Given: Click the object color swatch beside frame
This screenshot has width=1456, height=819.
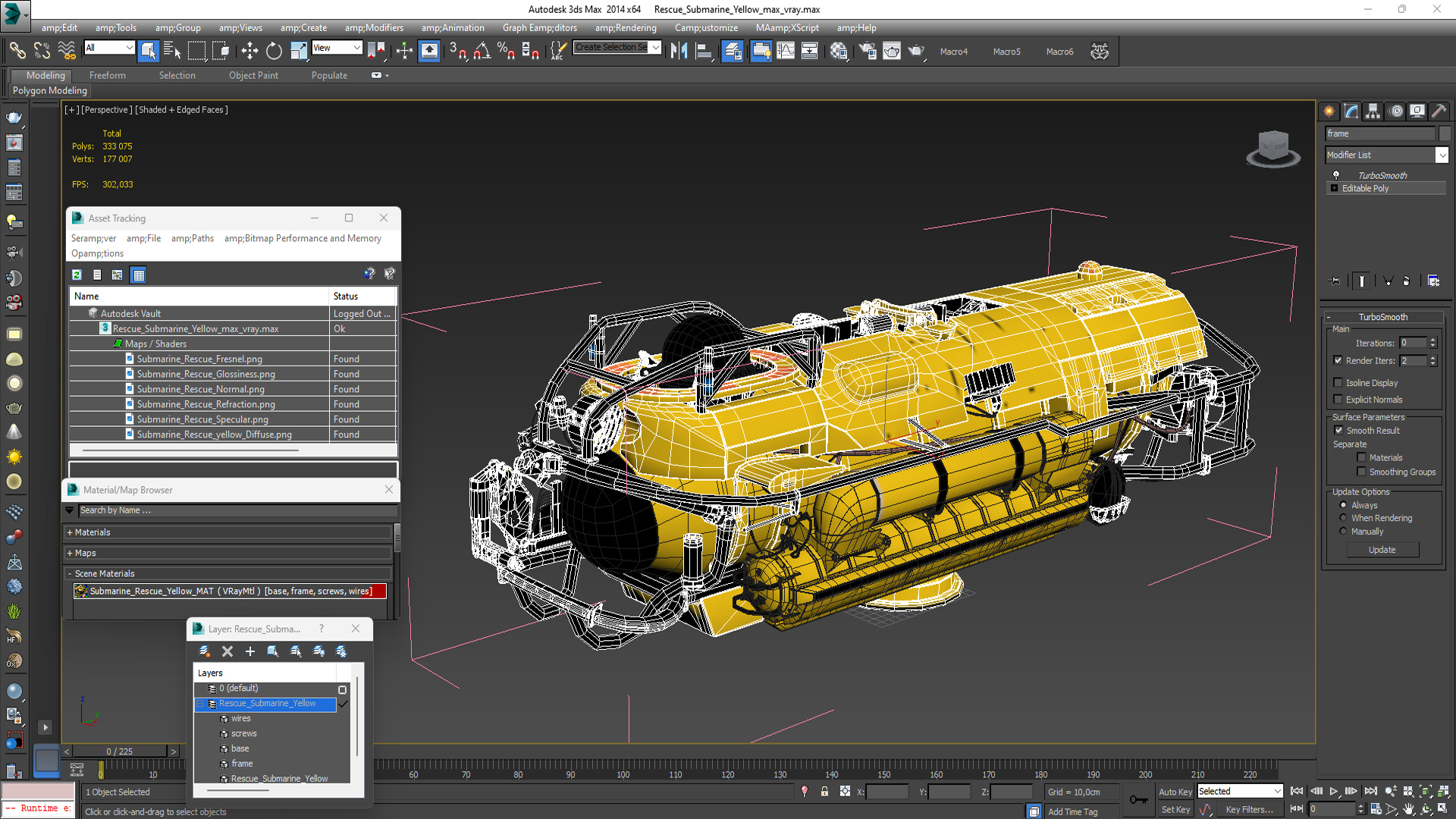Looking at the screenshot, I should [1444, 133].
